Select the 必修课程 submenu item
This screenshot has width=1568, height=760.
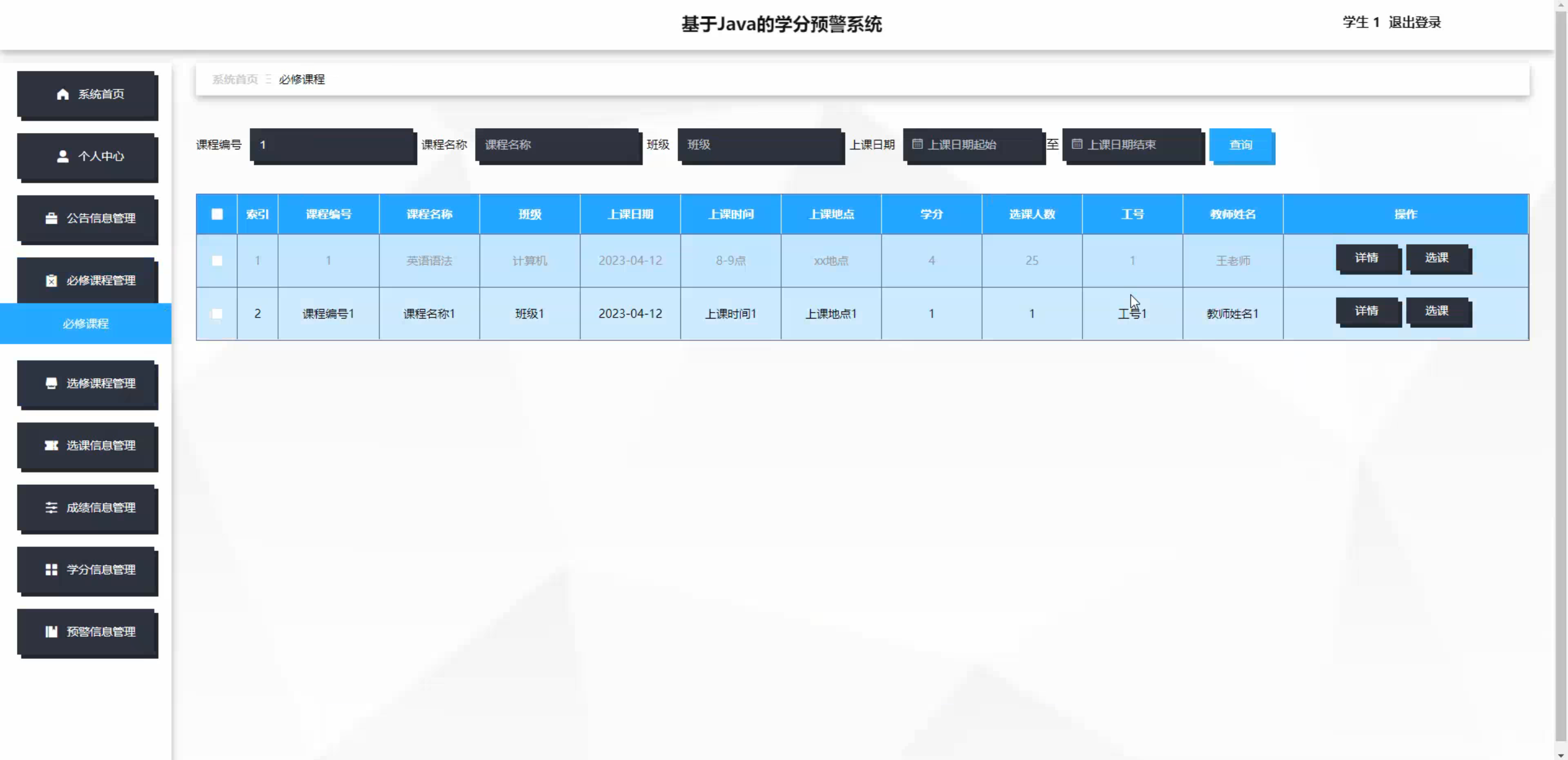(x=86, y=324)
